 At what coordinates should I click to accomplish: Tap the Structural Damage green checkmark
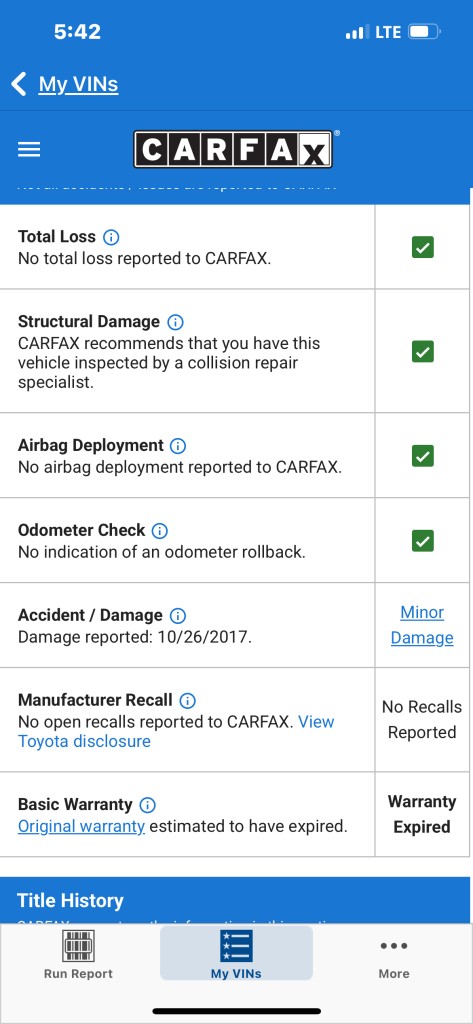(x=423, y=351)
